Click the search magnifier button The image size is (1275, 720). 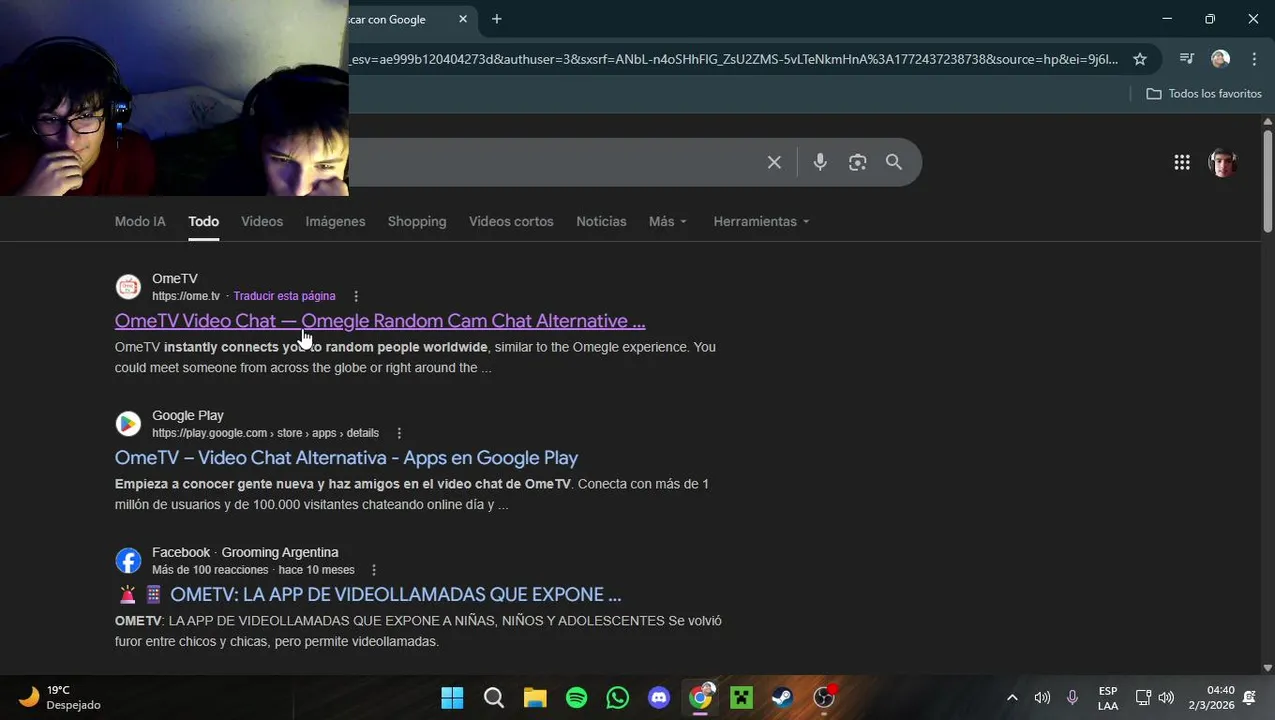tap(894, 162)
